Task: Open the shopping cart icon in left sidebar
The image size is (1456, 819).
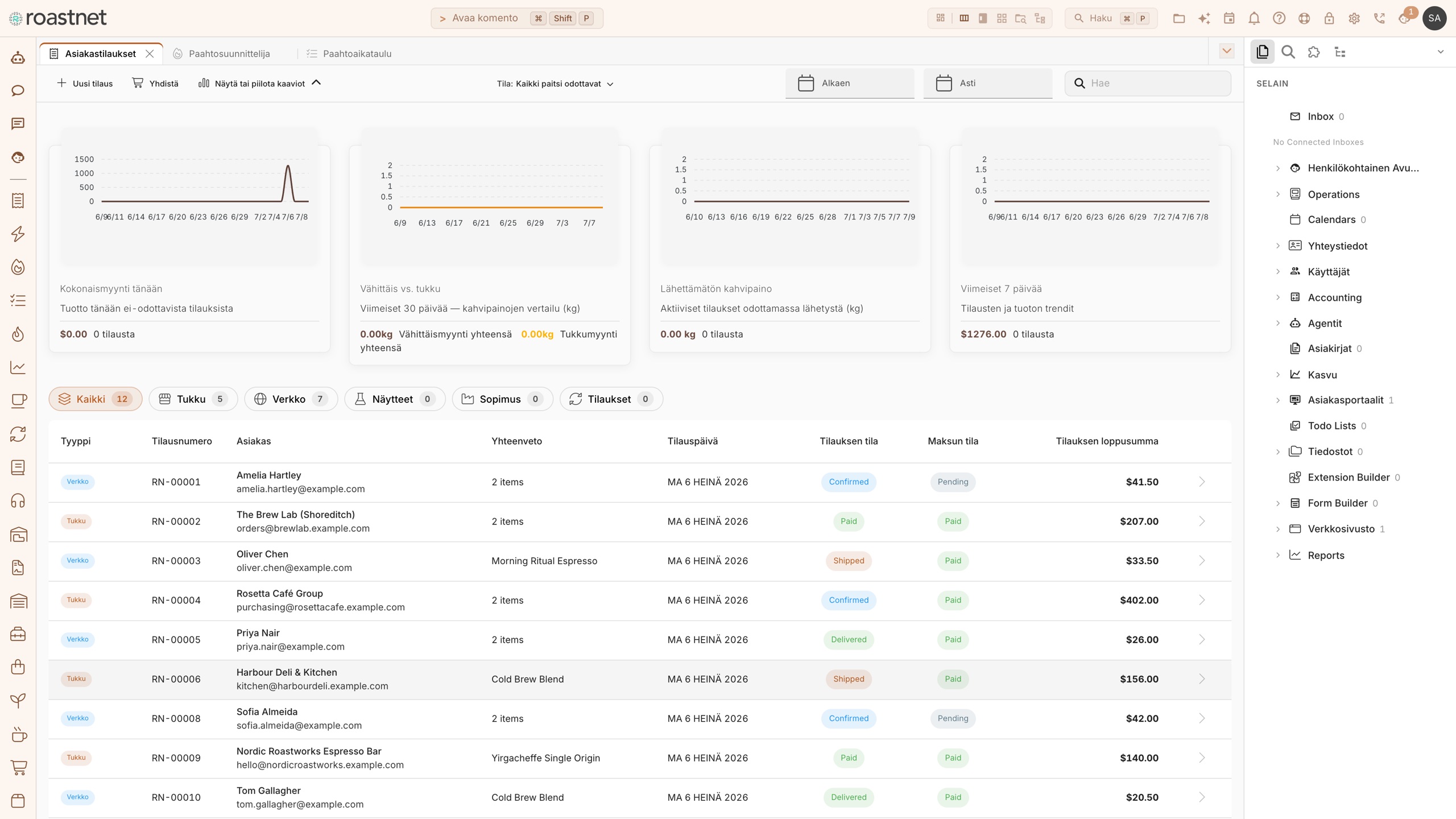Action: (18, 768)
